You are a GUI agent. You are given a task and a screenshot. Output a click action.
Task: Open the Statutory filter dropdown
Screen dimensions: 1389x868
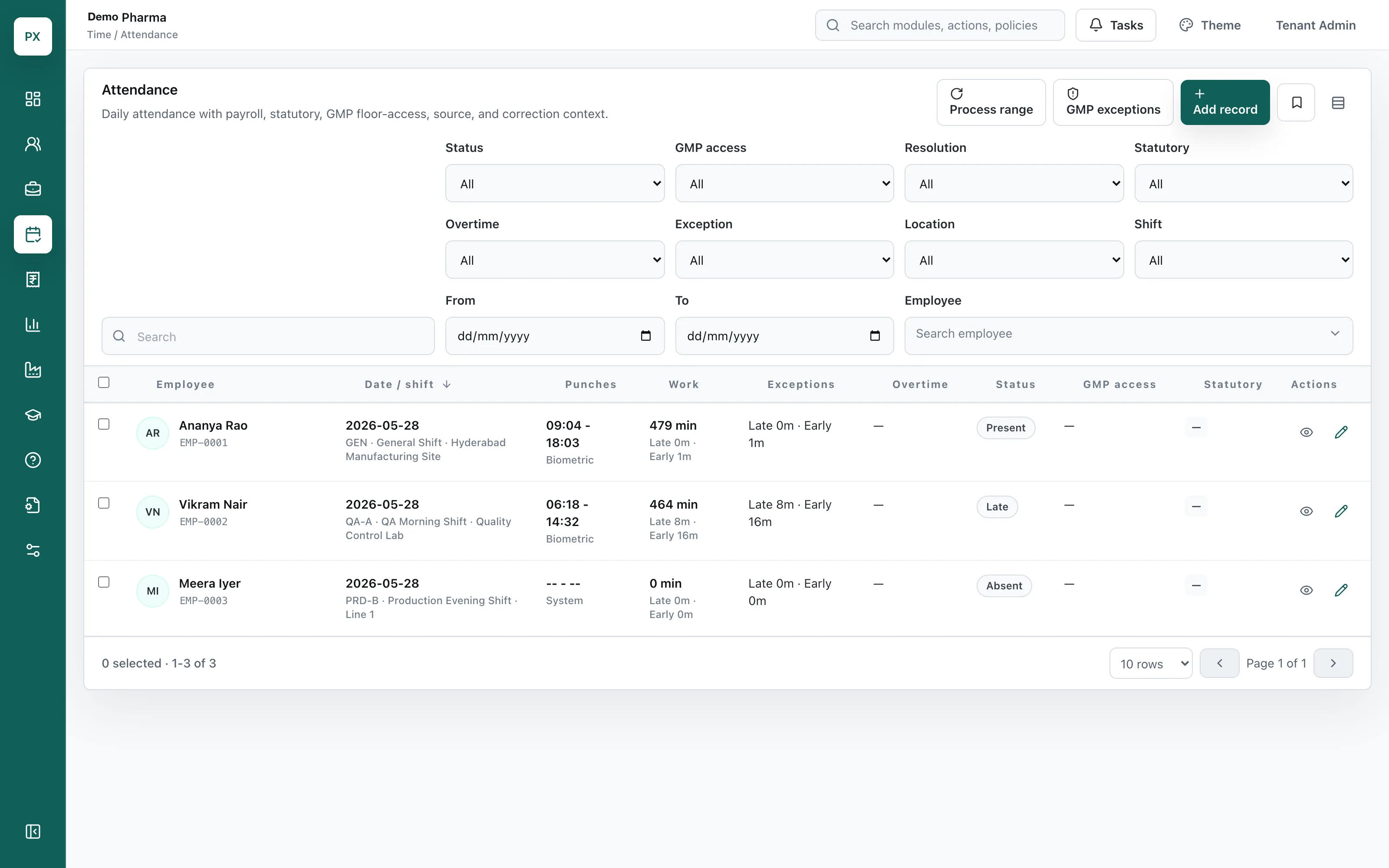click(x=1243, y=184)
